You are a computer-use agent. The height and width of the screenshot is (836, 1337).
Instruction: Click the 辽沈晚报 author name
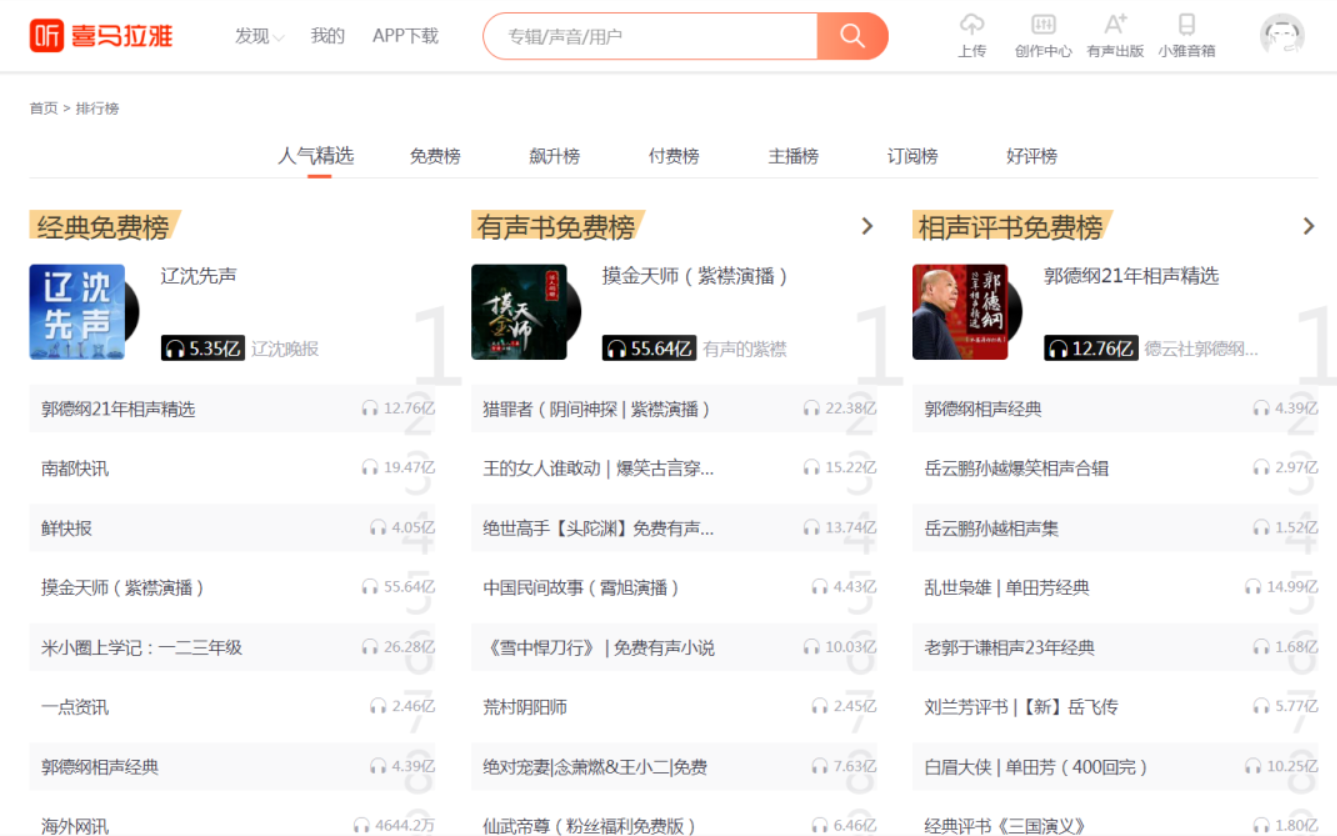285,349
